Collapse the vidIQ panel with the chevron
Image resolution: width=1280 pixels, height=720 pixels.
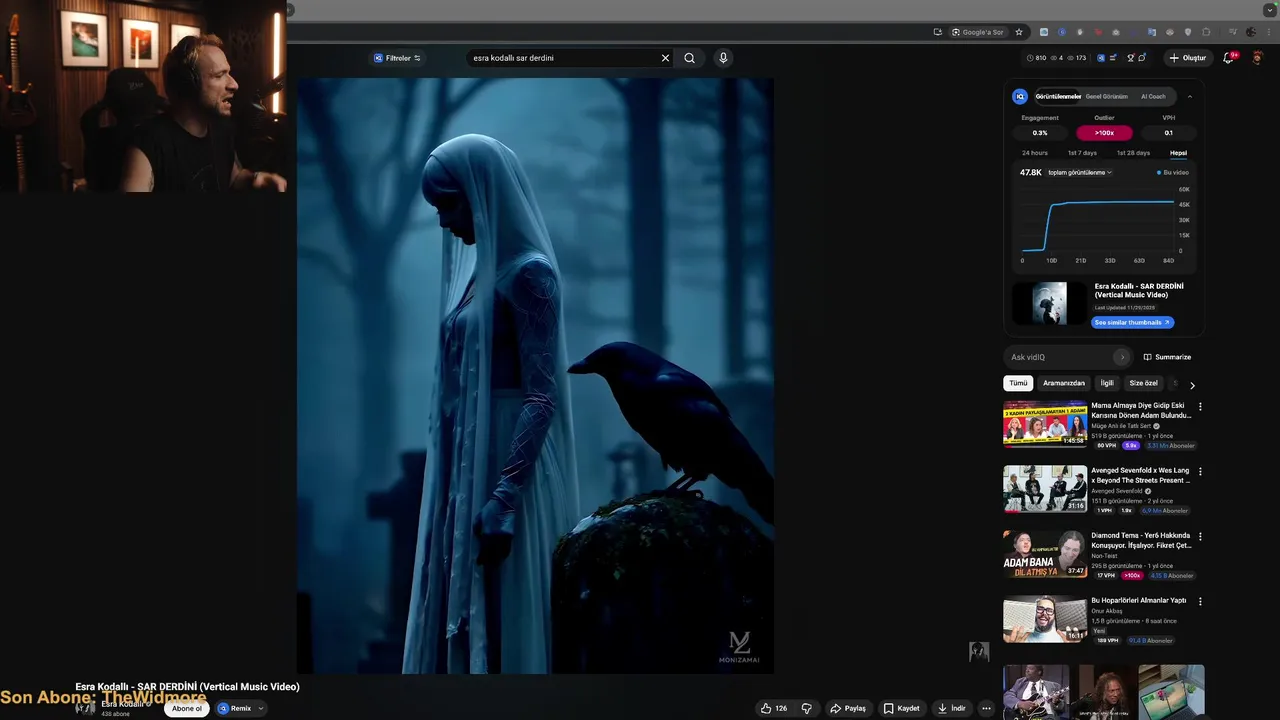click(1190, 97)
